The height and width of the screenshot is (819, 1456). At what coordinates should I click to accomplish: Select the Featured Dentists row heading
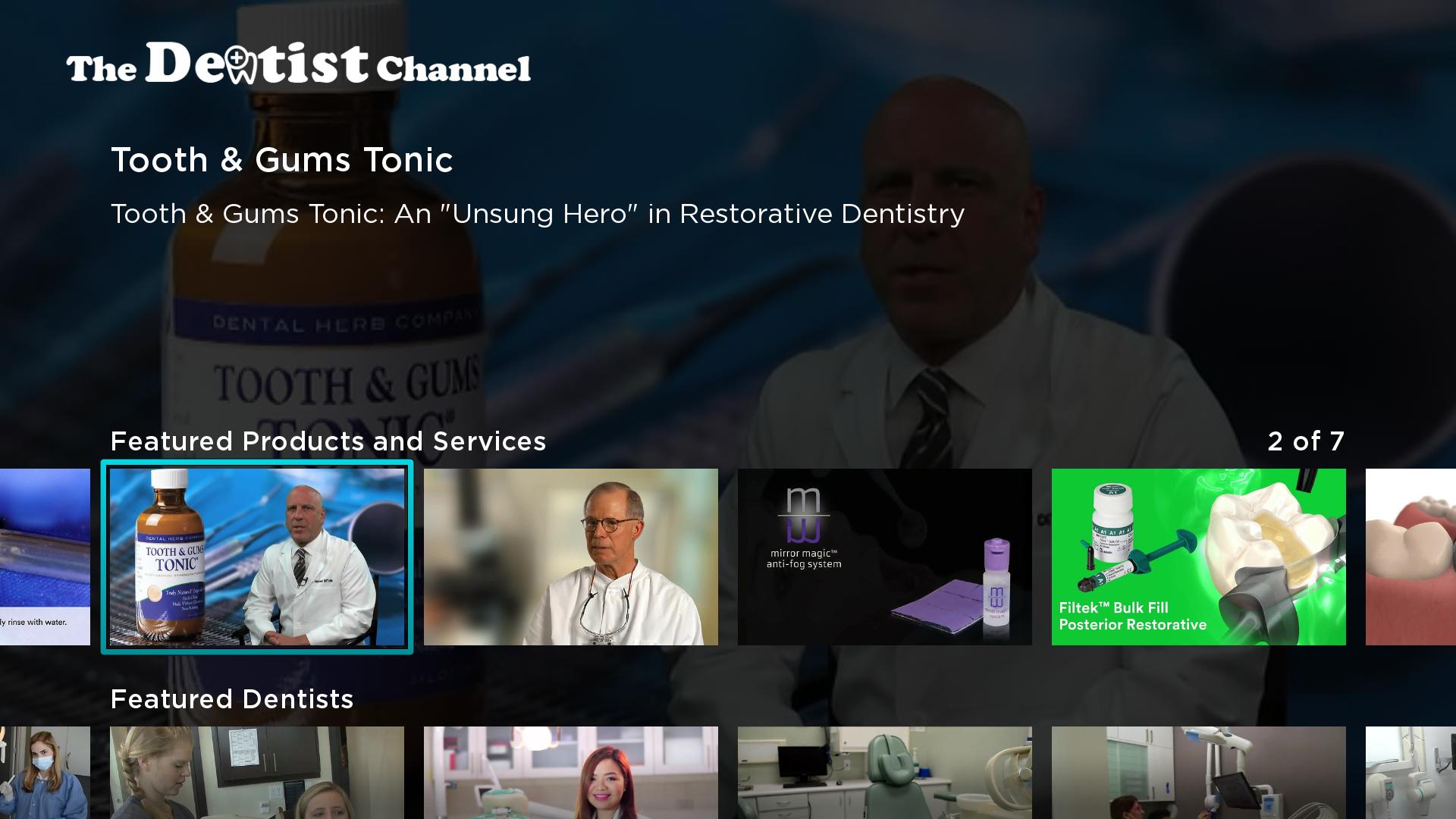point(232,699)
